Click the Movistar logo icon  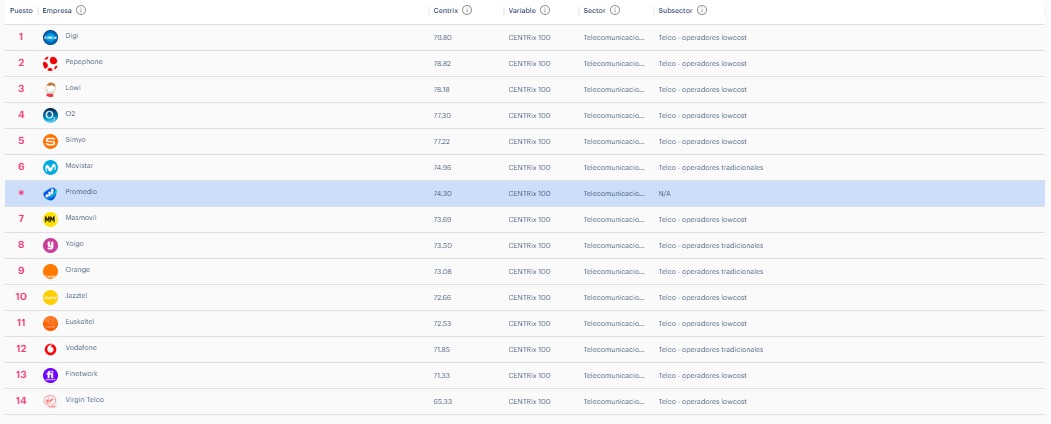point(51,167)
